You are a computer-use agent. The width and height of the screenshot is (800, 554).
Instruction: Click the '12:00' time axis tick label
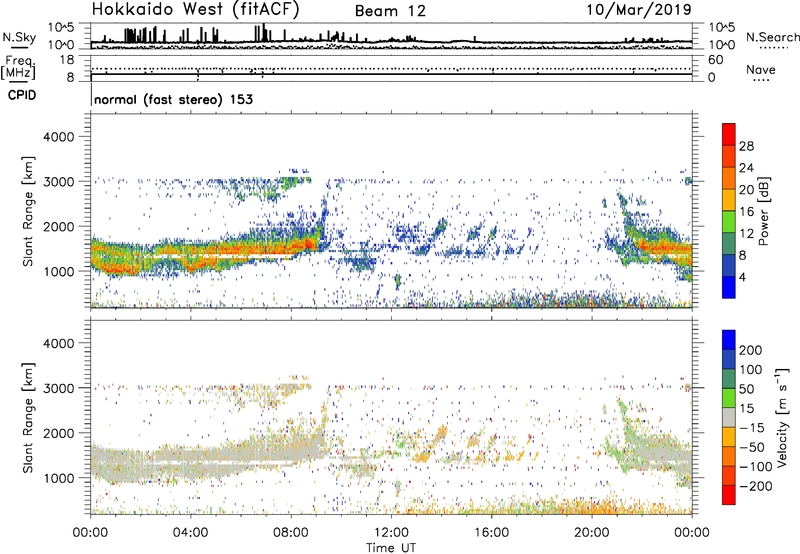coord(391,533)
